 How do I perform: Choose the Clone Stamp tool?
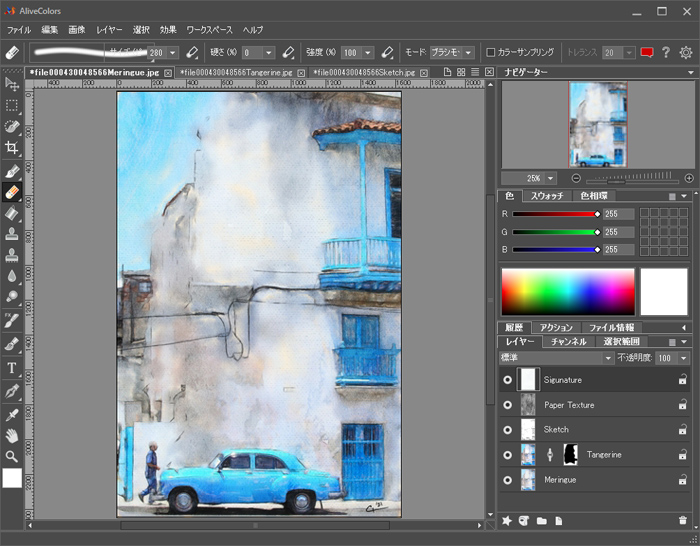point(12,234)
